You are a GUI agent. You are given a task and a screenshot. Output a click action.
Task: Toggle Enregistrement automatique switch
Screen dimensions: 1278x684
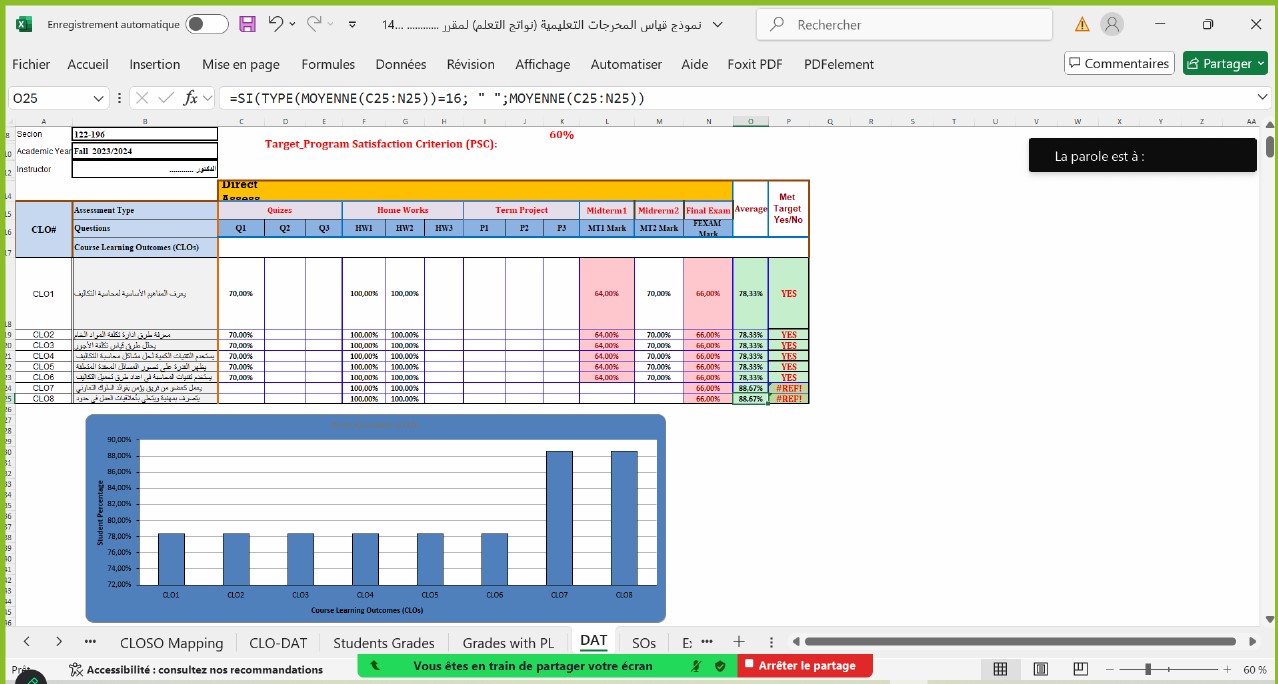pyautogui.click(x=206, y=24)
